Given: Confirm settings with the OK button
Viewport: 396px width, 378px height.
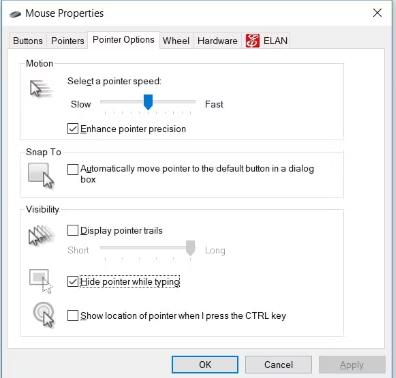Looking at the screenshot, I should [x=205, y=364].
